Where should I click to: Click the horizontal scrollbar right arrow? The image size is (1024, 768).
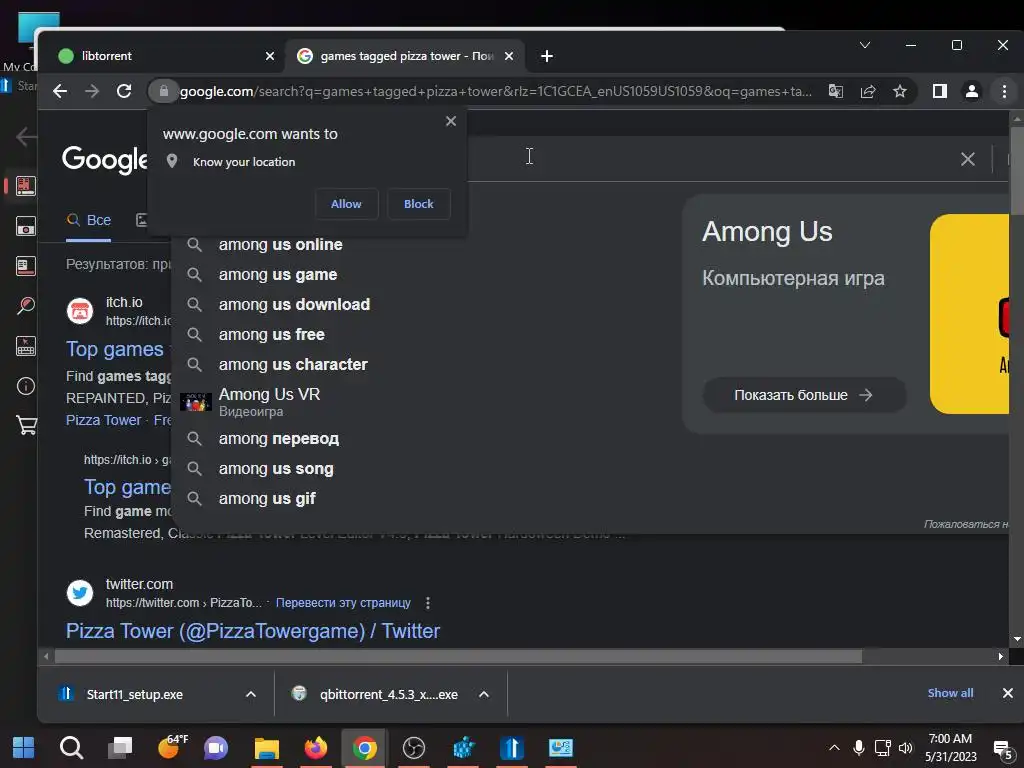click(1000, 656)
